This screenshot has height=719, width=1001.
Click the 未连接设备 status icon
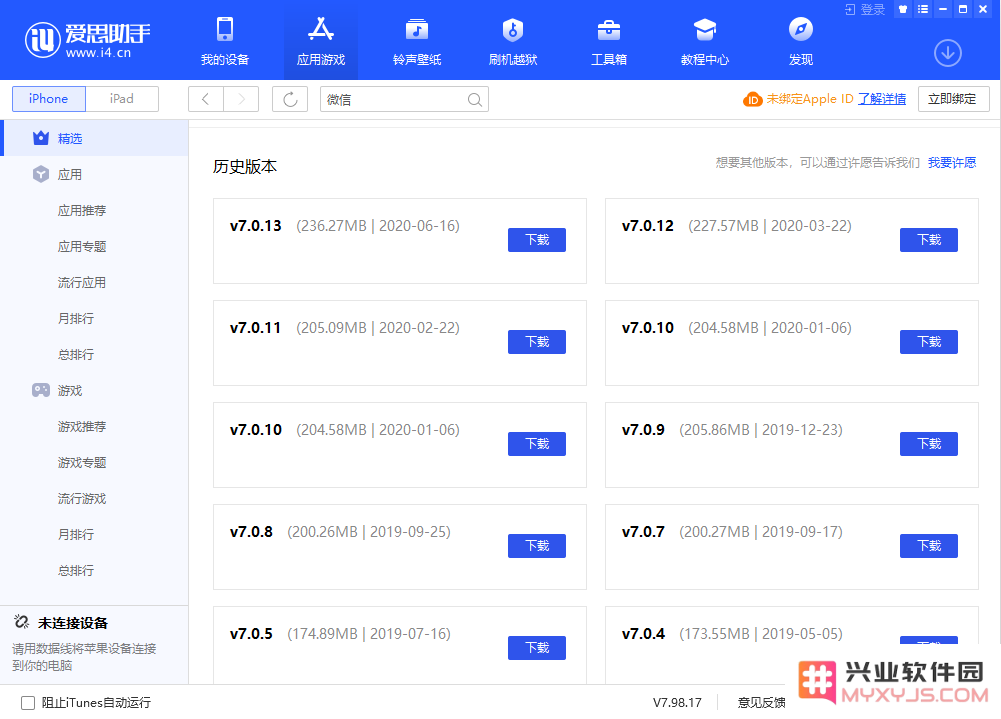21,622
